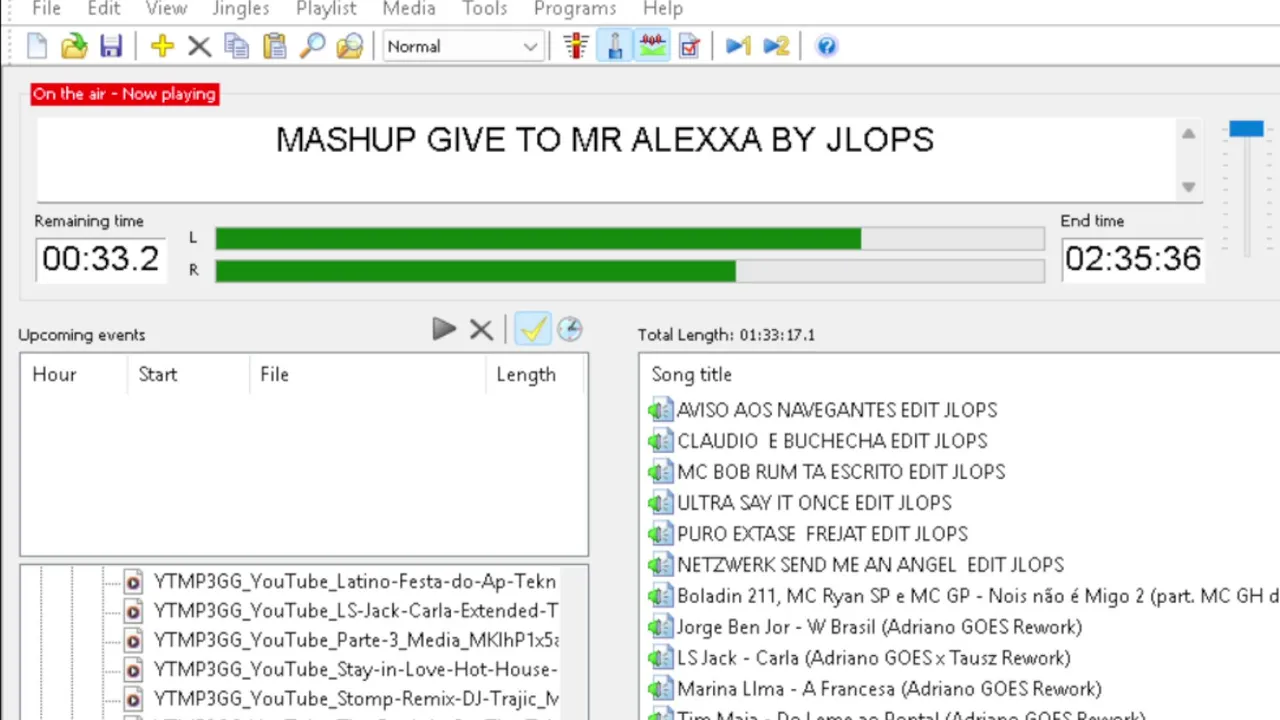Click the Song title column header
1280x720 pixels.
tap(692, 374)
